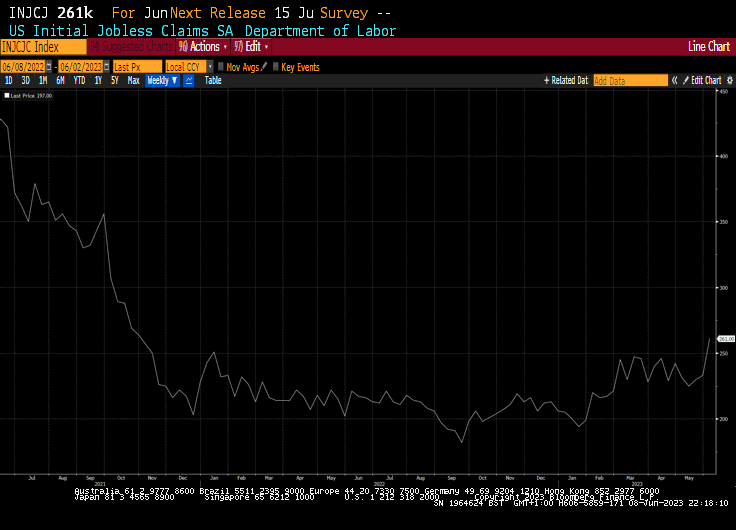Open the Weekly periodicity dropdown
The width and height of the screenshot is (736, 530).
(162, 80)
